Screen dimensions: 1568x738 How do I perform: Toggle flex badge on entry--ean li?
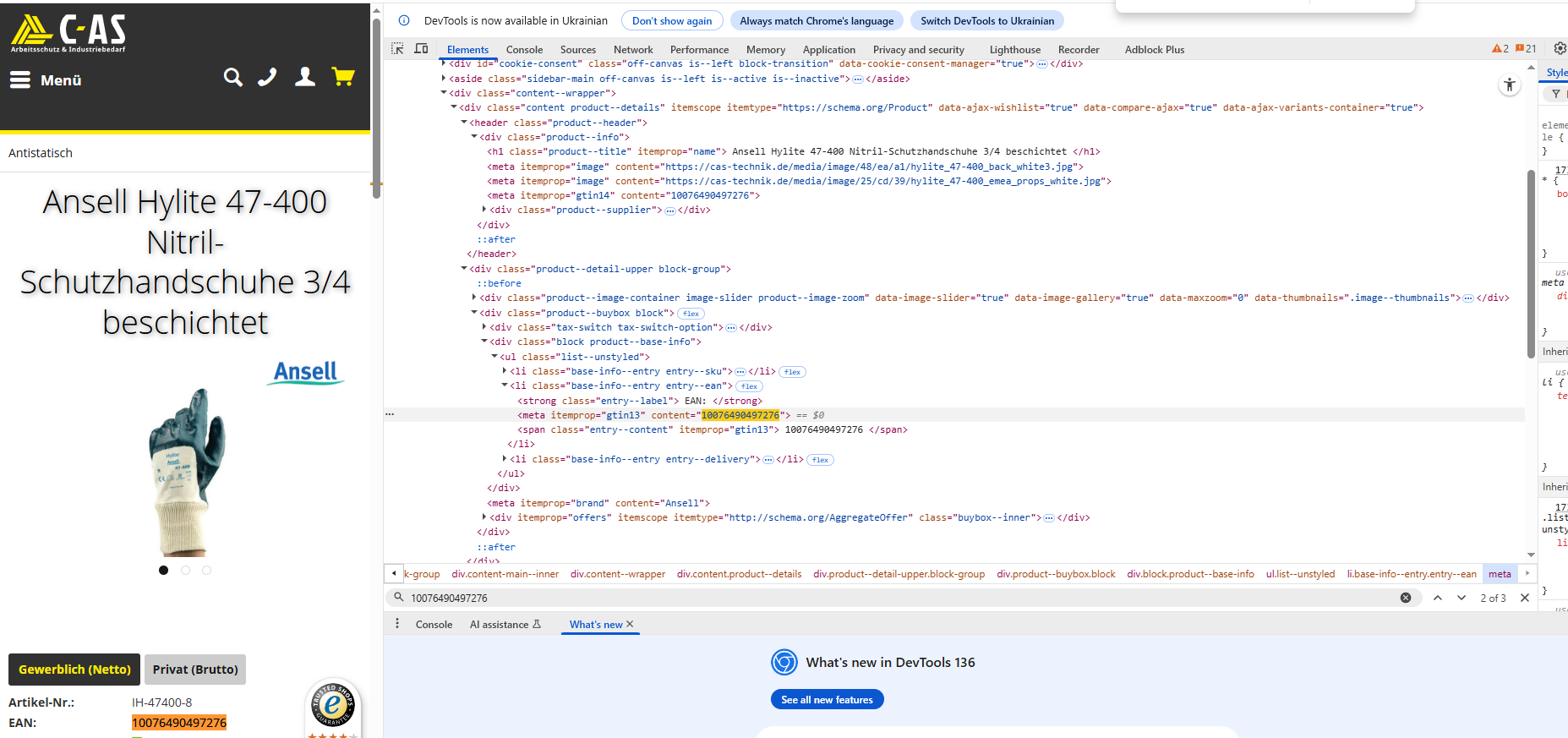point(749,386)
